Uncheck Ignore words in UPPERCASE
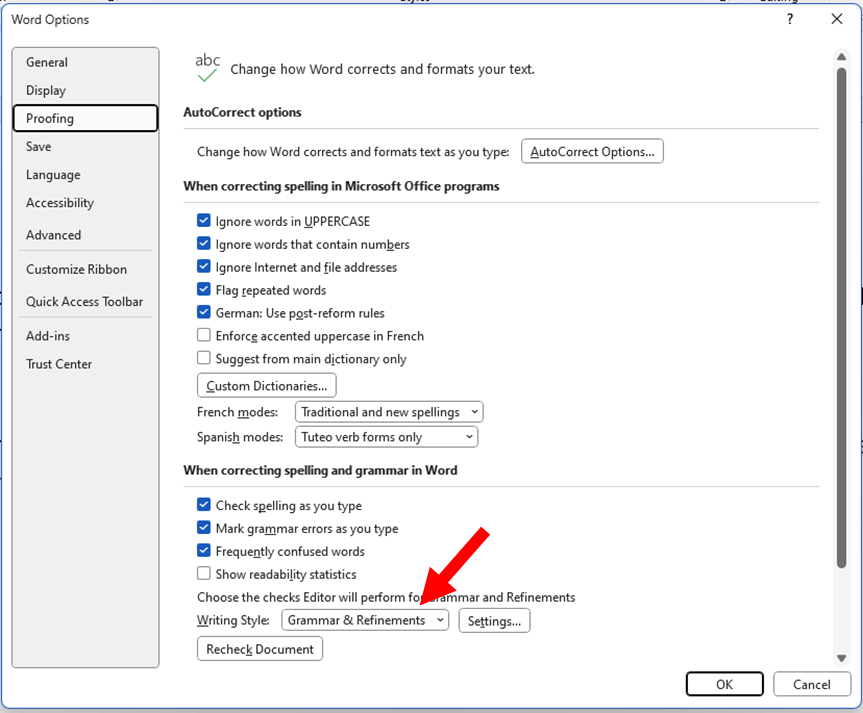863x713 pixels. point(204,221)
